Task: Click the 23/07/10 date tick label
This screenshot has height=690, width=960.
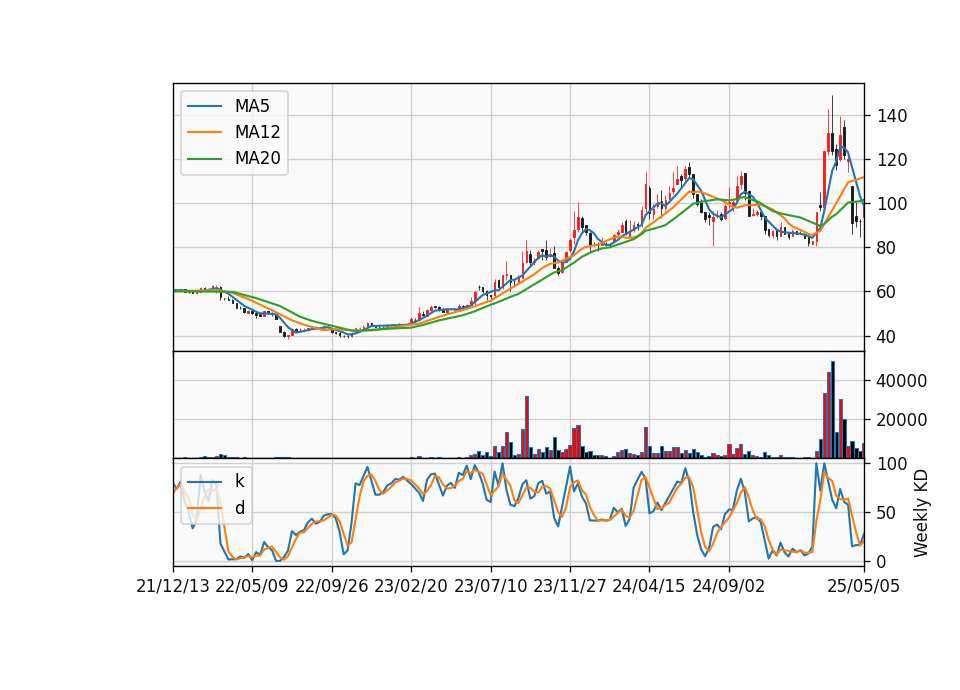Action: pos(490,587)
